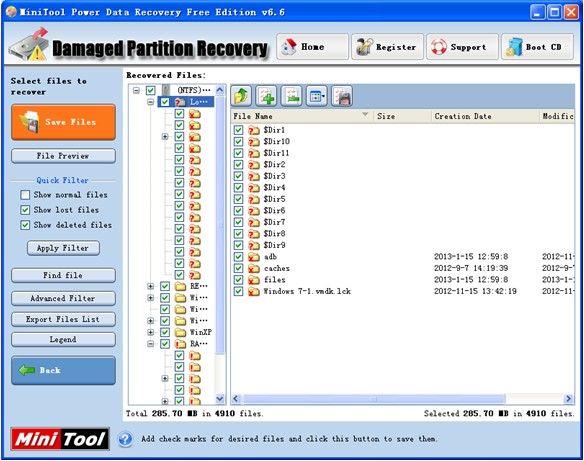Collapse the (NTFS) root tree node

(x=136, y=90)
